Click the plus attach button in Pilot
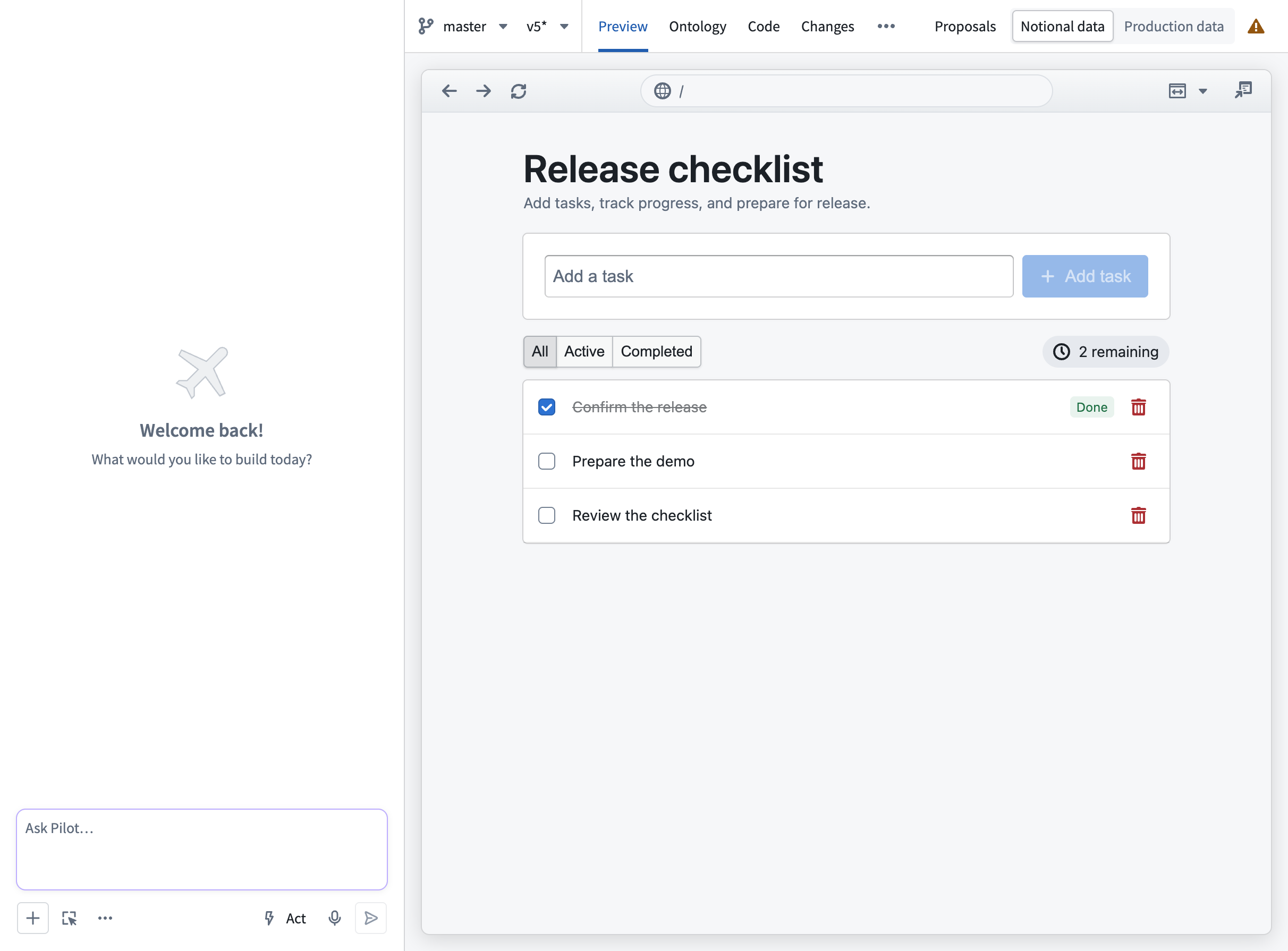The image size is (1288, 951). (x=33, y=918)
